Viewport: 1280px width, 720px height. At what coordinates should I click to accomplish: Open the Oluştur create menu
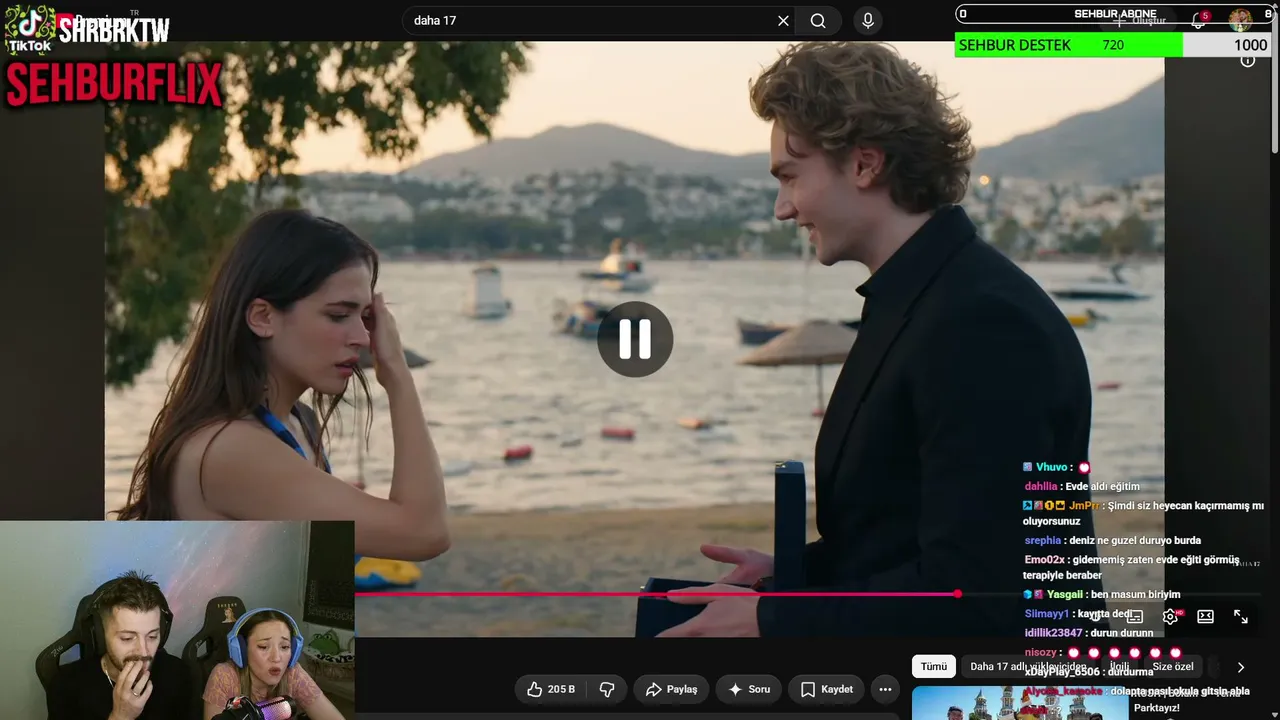click(1140, 20)
